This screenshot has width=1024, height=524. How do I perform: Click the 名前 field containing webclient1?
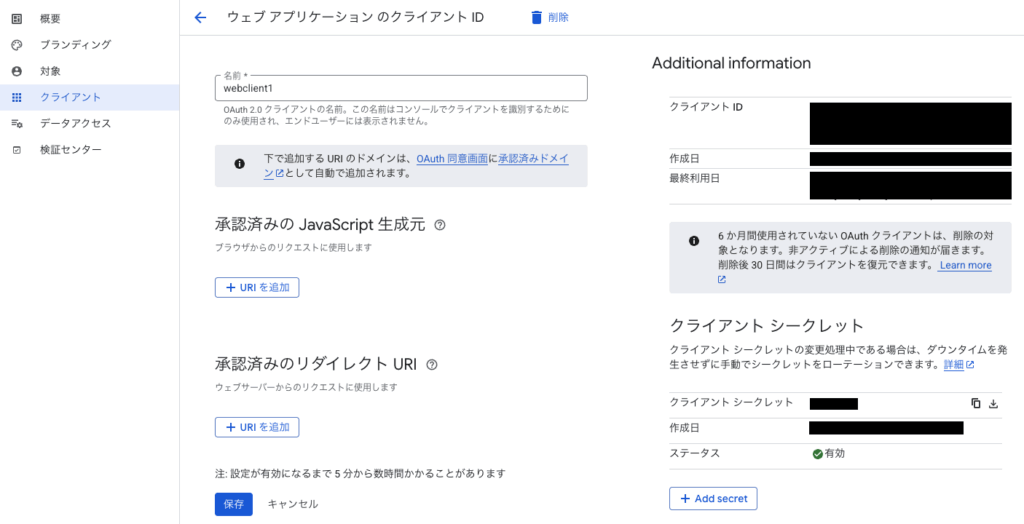pos(400,88)
